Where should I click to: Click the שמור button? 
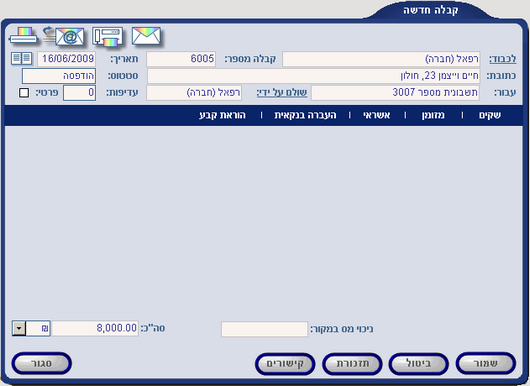pyautogui.click(x=485, y=364)
